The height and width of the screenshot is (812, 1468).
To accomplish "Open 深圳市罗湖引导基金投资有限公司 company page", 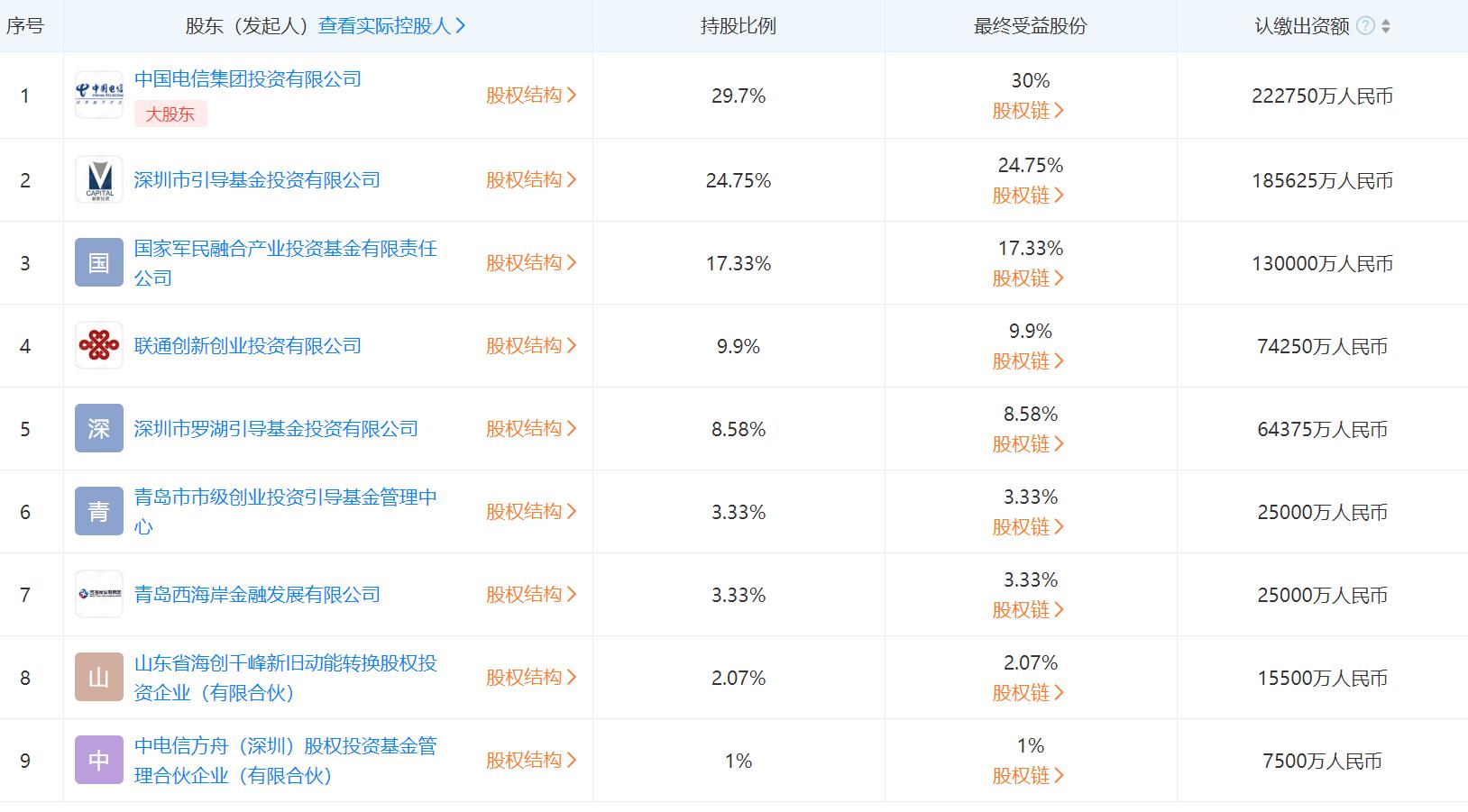I will pos(276,428).
